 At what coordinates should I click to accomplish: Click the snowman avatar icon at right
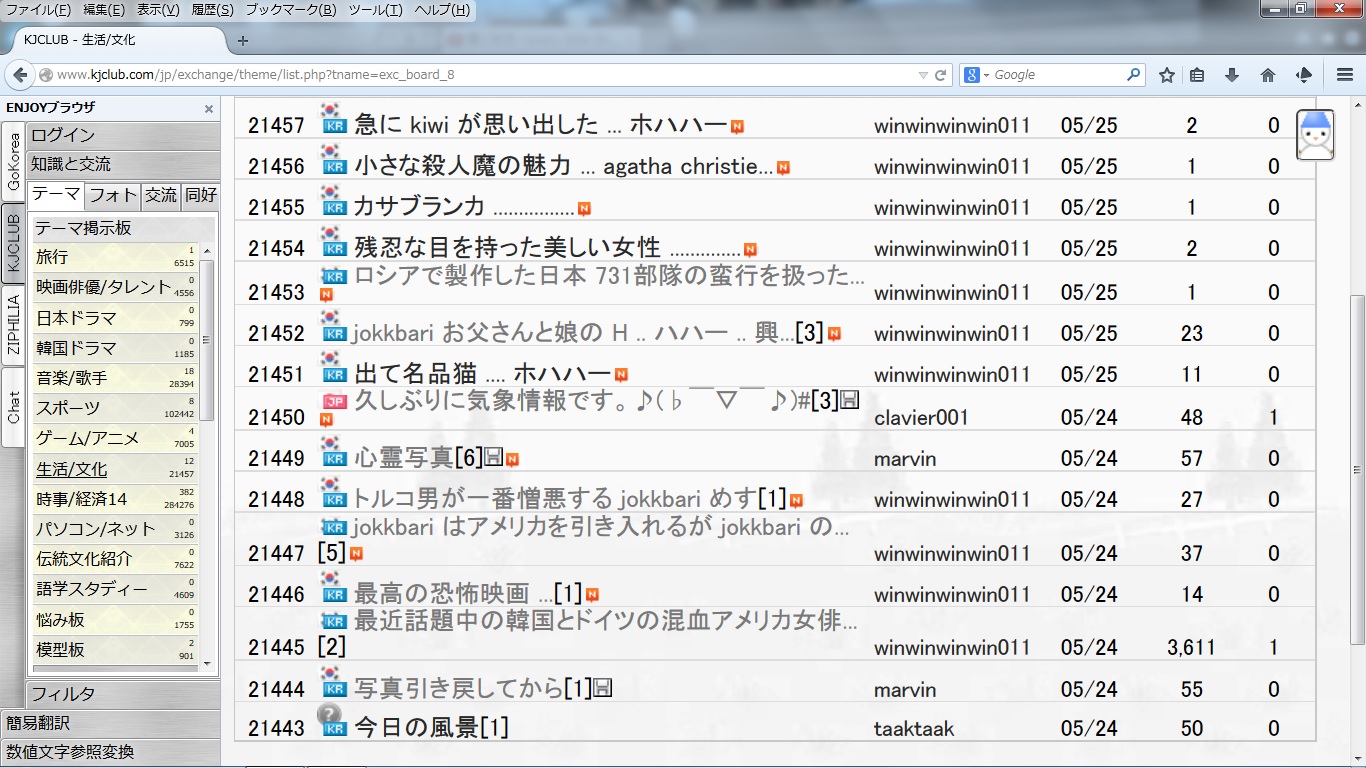(1315, 134)
